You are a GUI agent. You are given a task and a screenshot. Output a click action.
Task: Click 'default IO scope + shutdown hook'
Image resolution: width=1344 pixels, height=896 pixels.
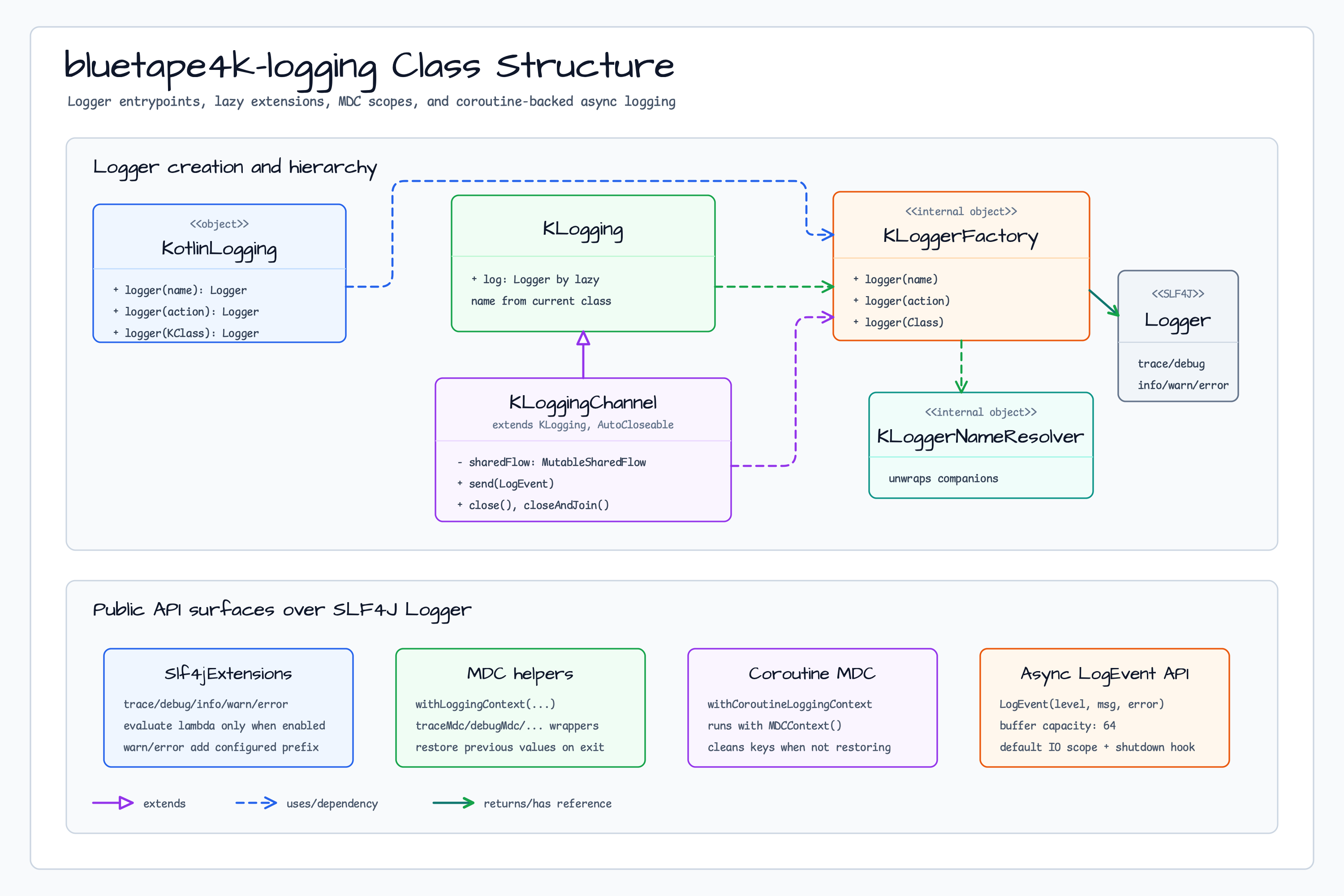1097,747
